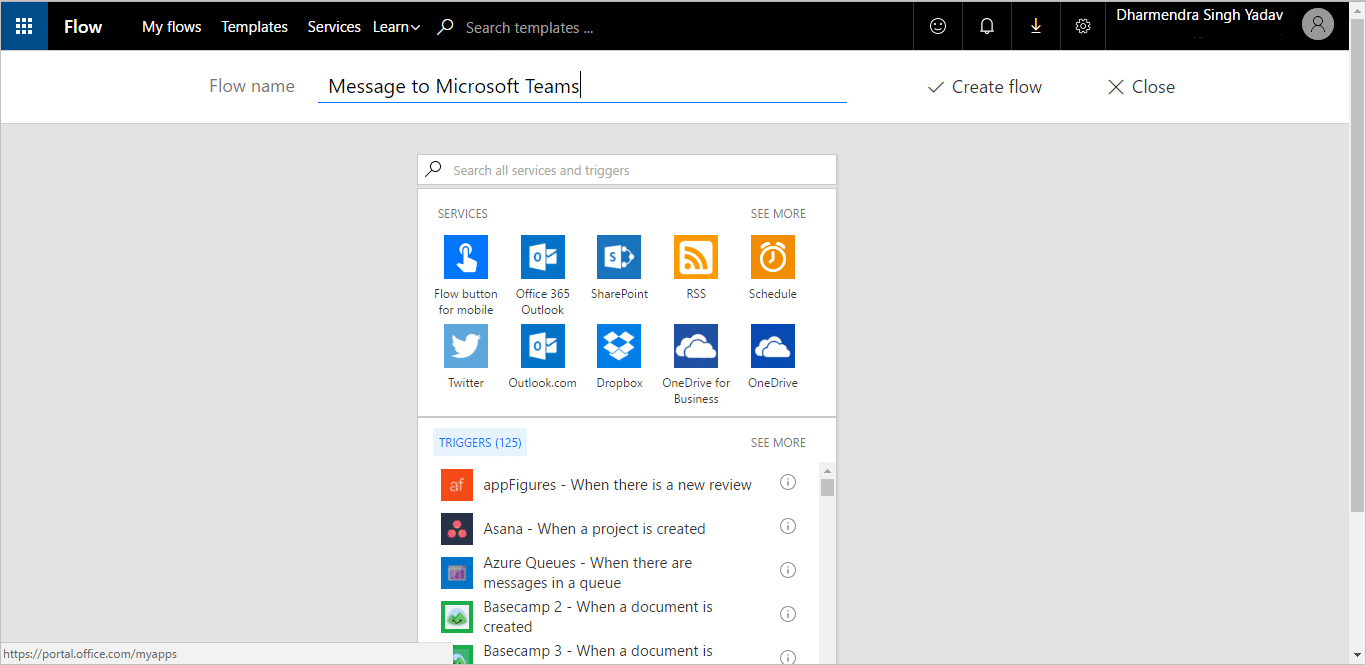Pick the RSS service icon

point(696,257)
